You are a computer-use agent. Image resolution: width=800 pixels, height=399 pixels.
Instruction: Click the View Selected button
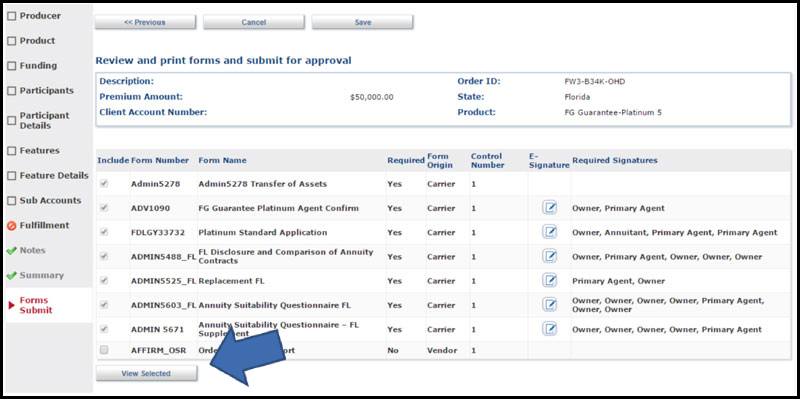point(146,373)
